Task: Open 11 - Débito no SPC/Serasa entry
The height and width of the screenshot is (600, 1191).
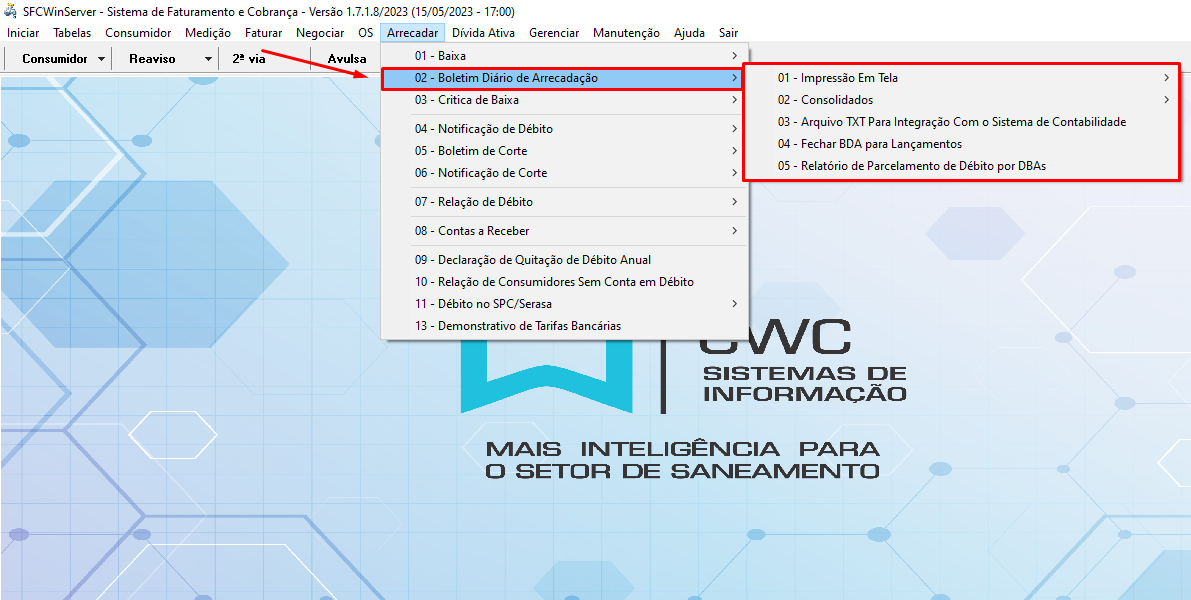Action: click(x=565, y=304)
